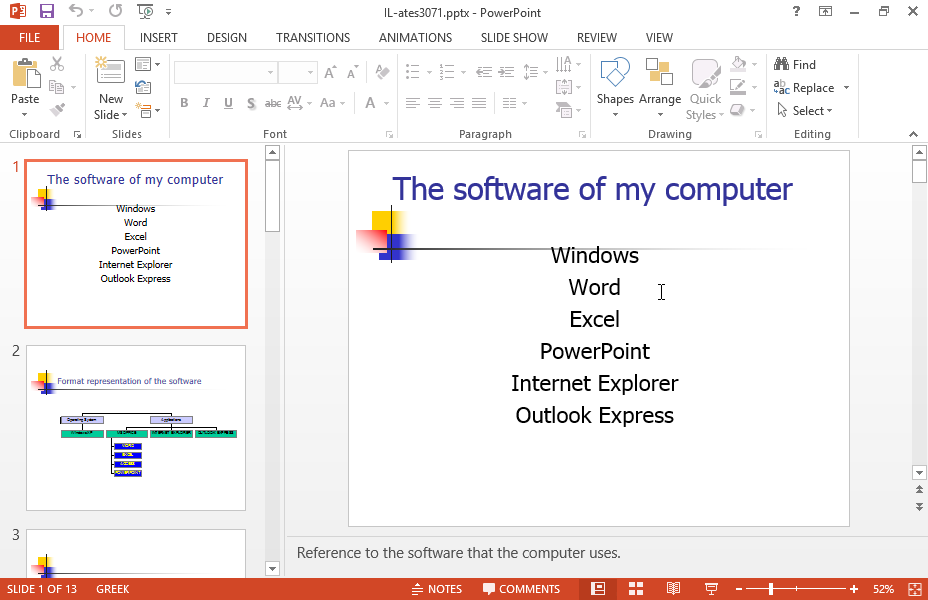Click the Undo arrow icon
Image resolution: width=928 pixels, height=600 pixels.
(x=76, y=11)
